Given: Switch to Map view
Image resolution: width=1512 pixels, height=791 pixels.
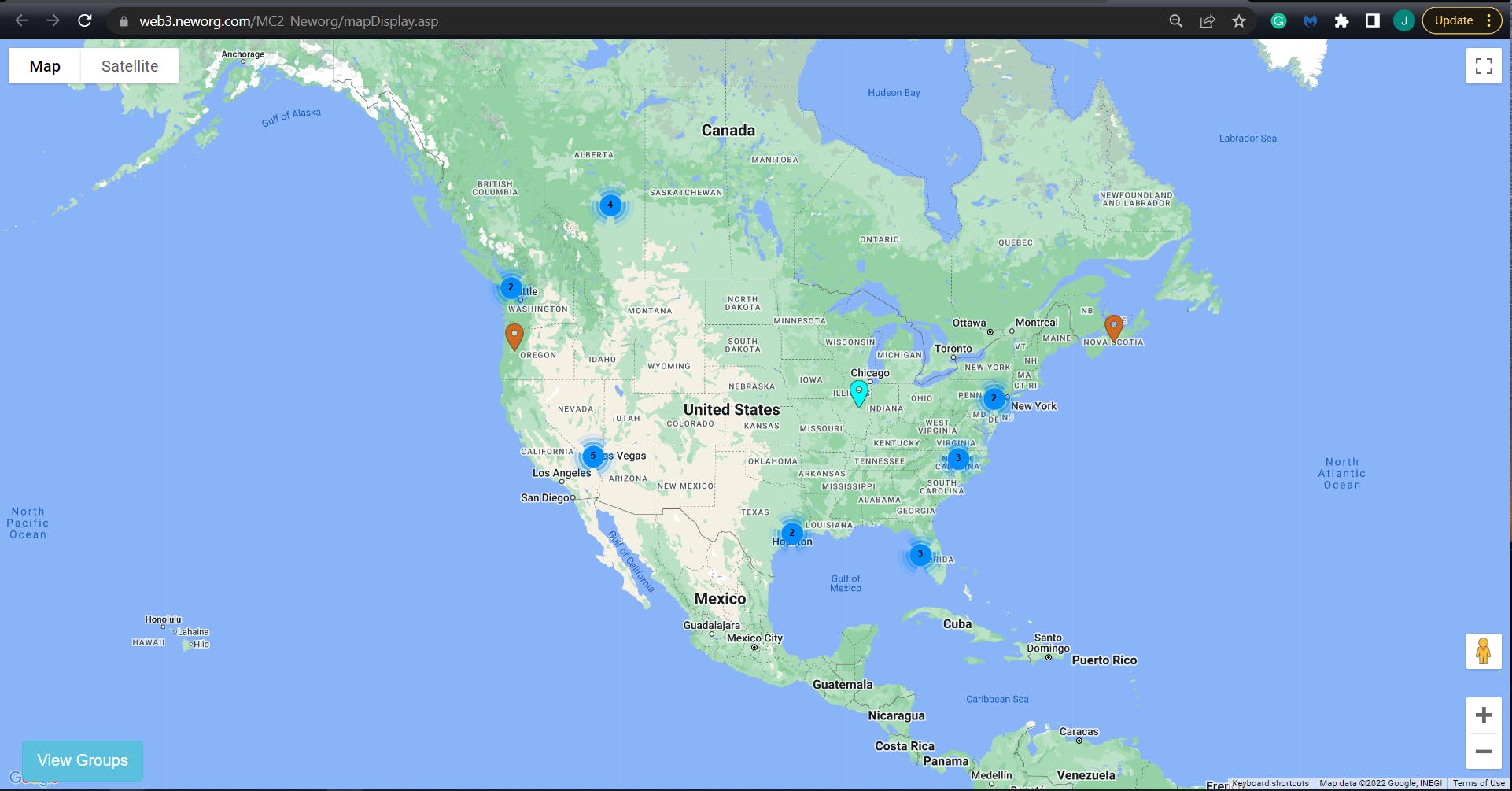Looking at the screenshot, I should coord(45,66).
